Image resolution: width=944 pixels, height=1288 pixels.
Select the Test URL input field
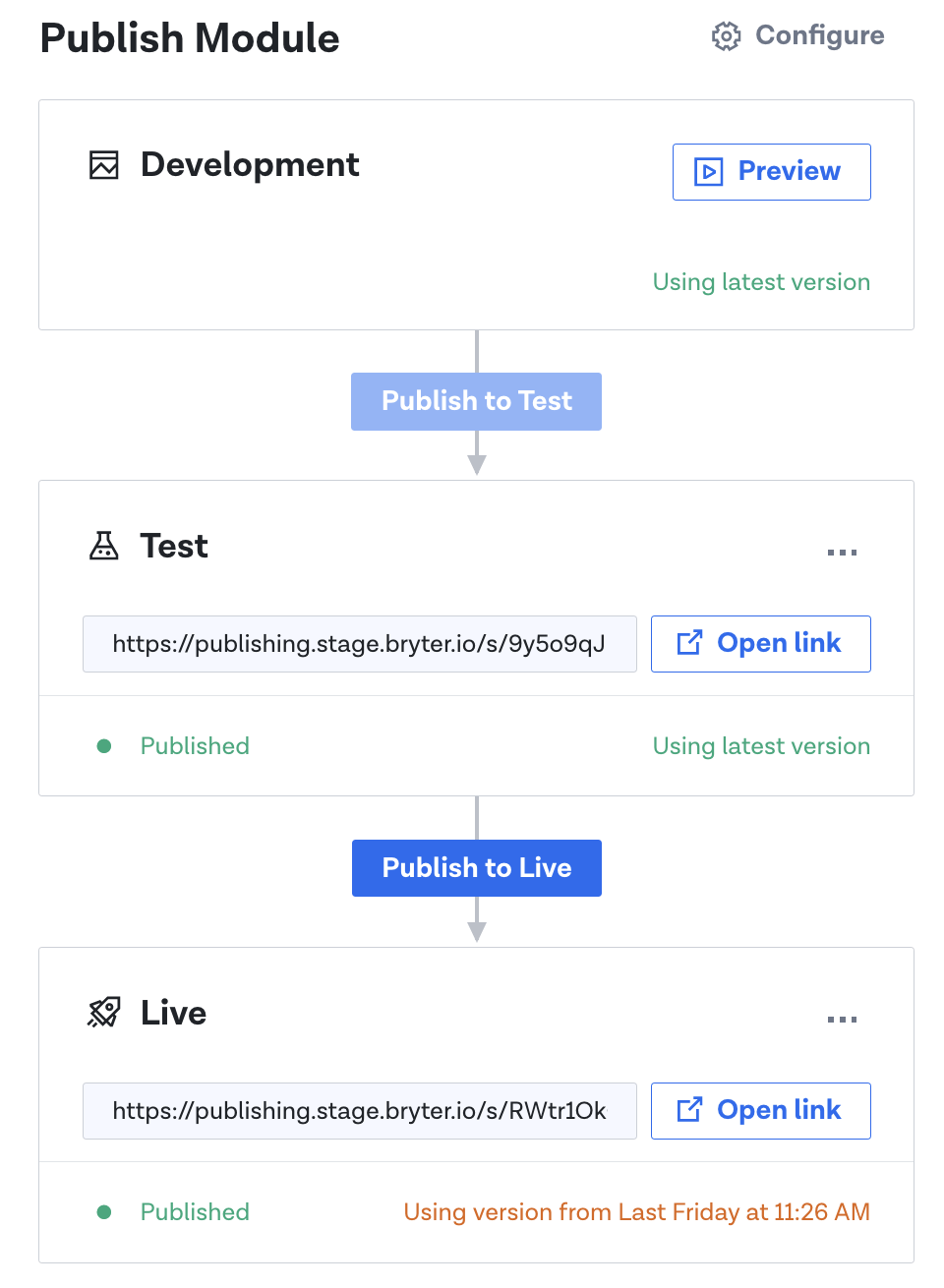point(359,644)
